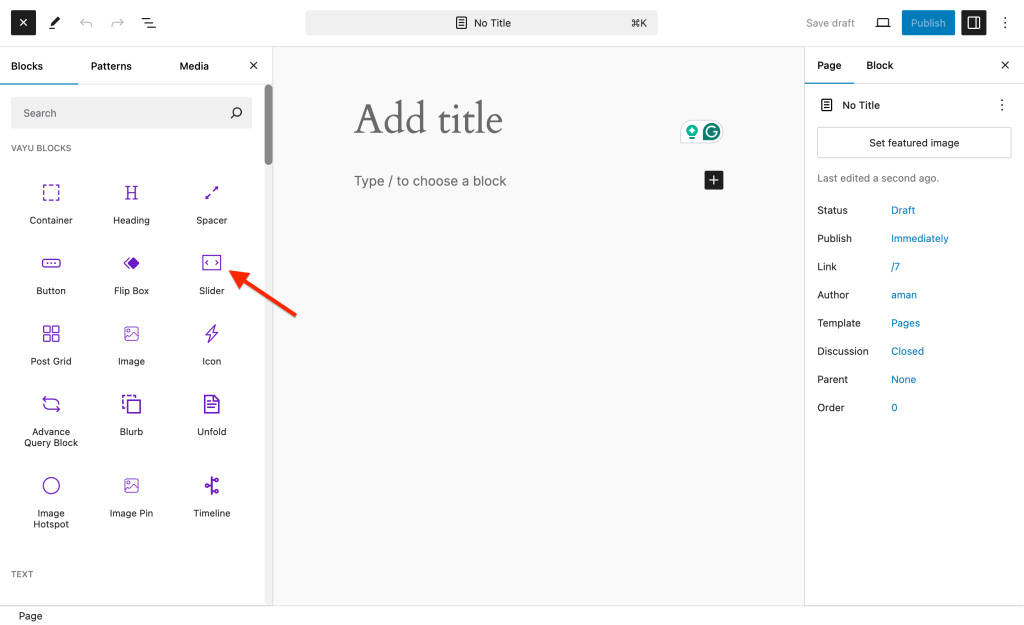1024x625 pixels.
Task: Add a Container block
Action: tap(51, 202)
